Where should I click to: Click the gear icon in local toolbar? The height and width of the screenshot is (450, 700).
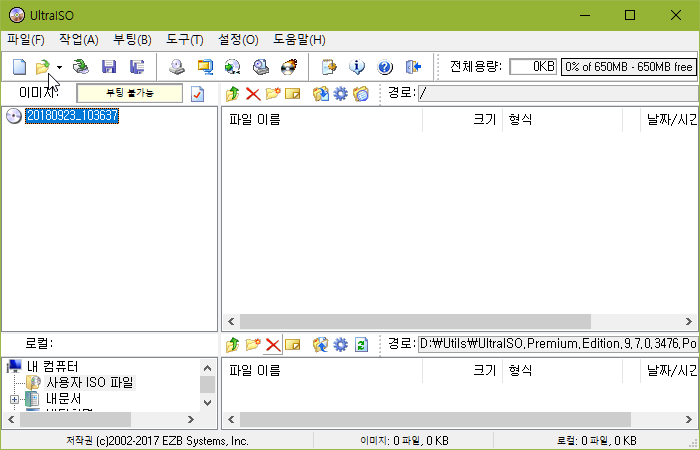341,345
